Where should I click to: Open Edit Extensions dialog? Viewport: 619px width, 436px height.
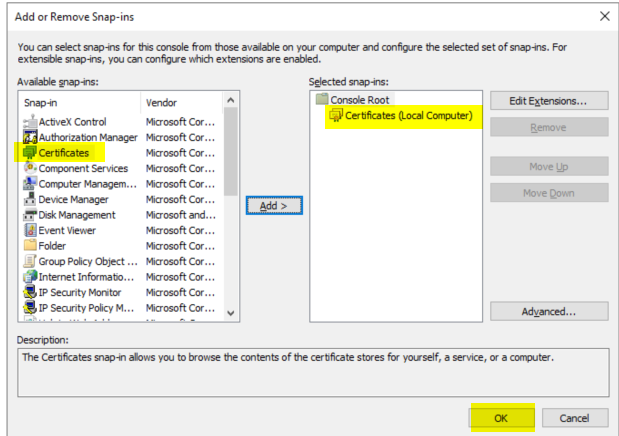pos(549,101)
